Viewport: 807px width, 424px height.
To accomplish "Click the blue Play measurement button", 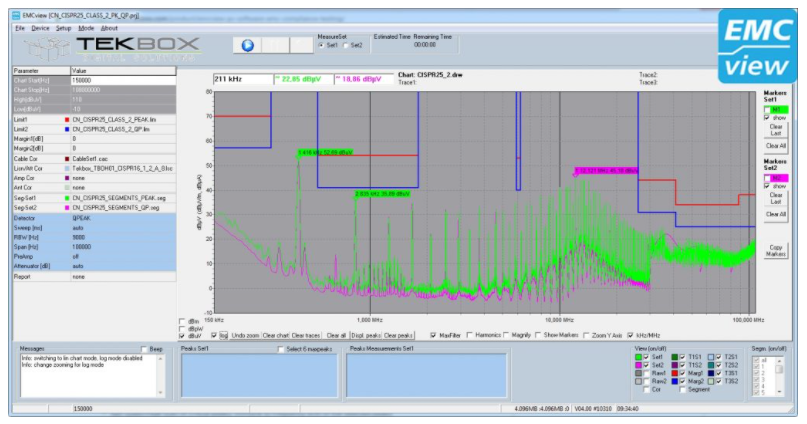I will (247, 45).
